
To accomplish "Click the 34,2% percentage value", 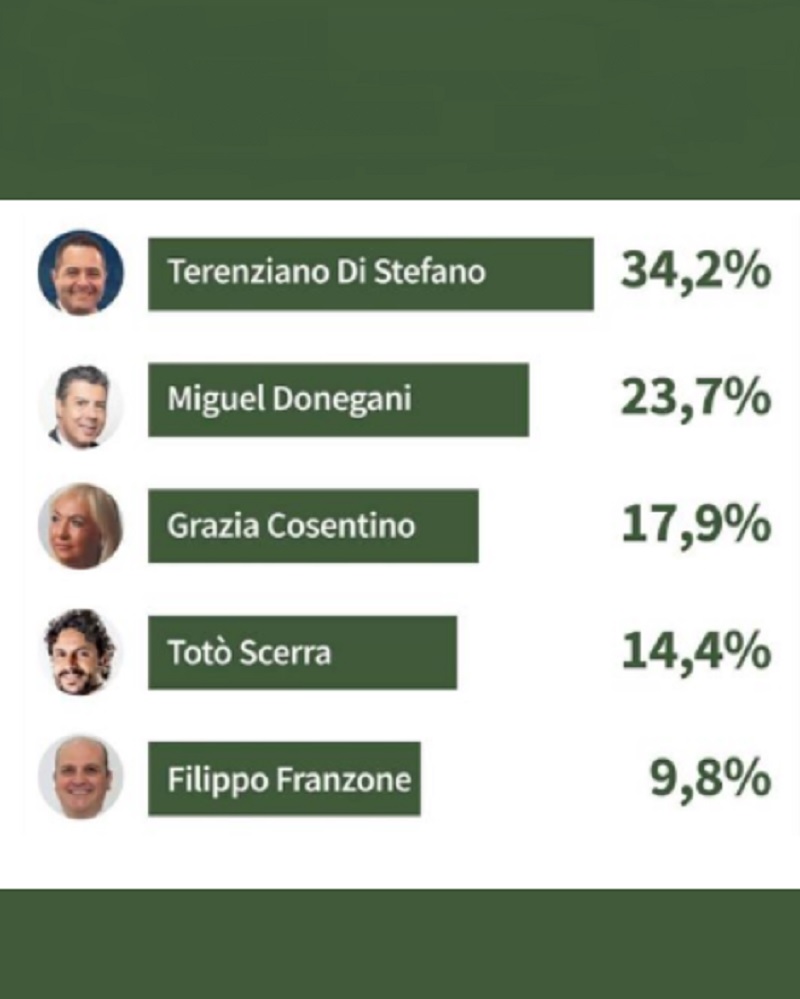I will 696,272.
